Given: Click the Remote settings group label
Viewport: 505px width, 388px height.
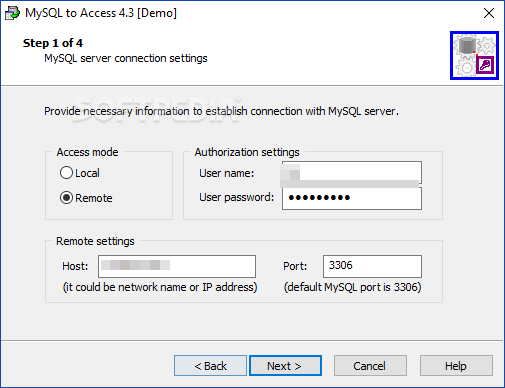Looking at the screenshot, I should tap(95, 241).
